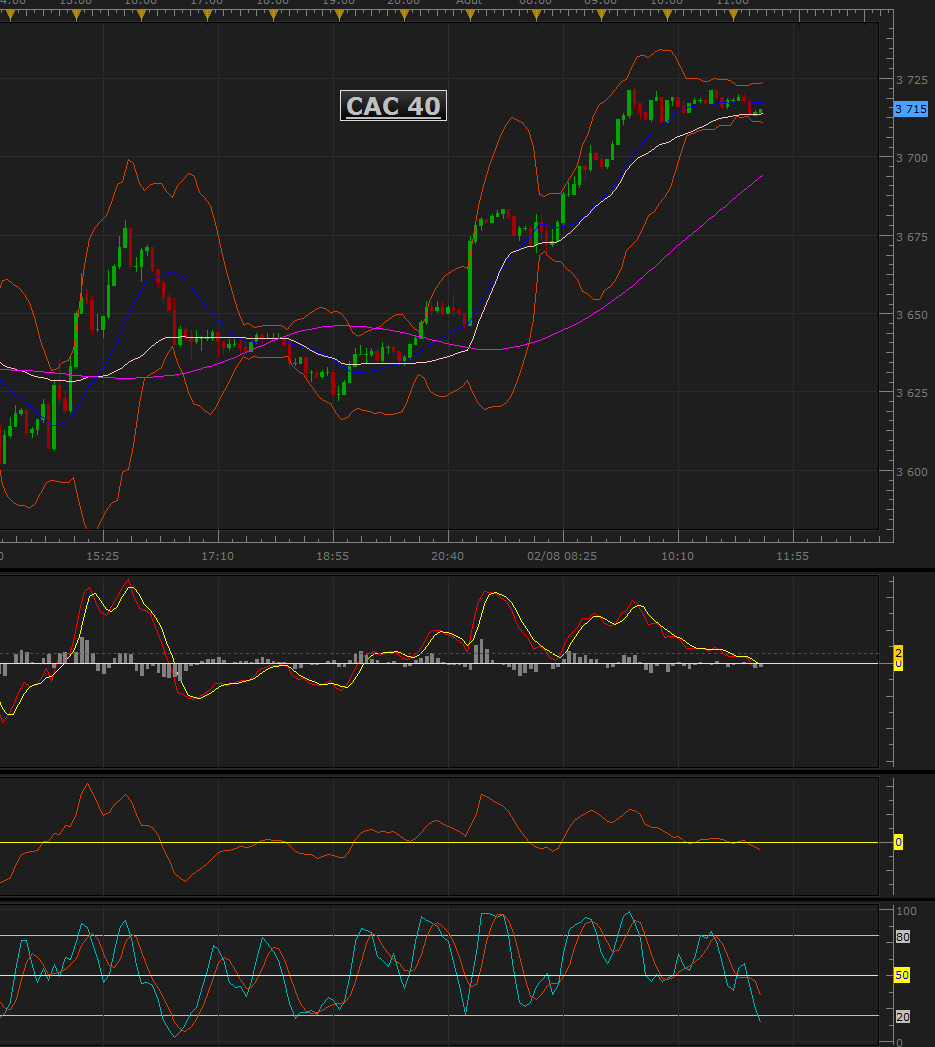Image resolution: width=935 pixels, height=1047 pixels.
Task: Click the yellow 50 level tag on stochastic scale
Action: coord(902,976)
